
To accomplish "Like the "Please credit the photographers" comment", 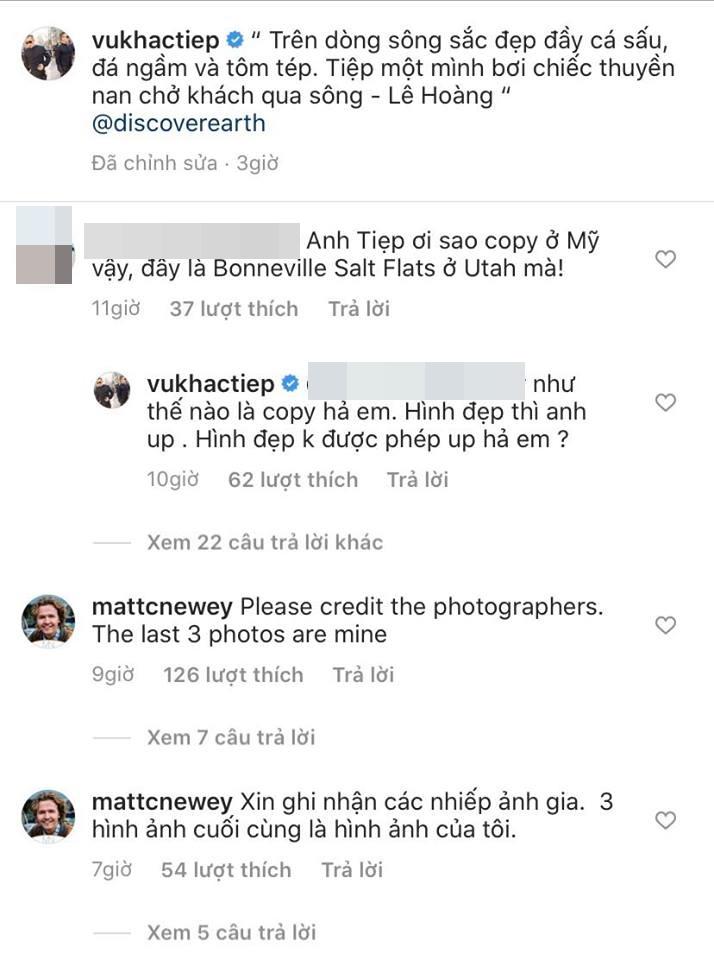I will pyautogui.click(x=665, y=625).
